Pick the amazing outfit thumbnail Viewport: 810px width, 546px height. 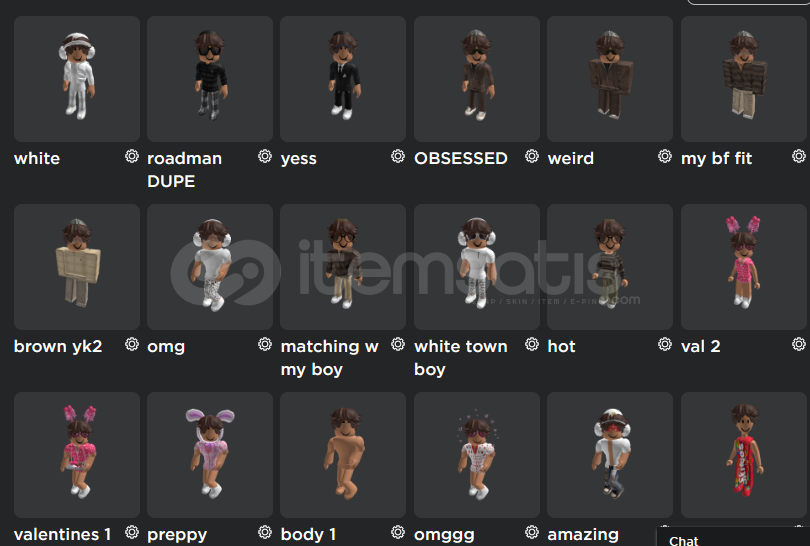click(610, 455)
